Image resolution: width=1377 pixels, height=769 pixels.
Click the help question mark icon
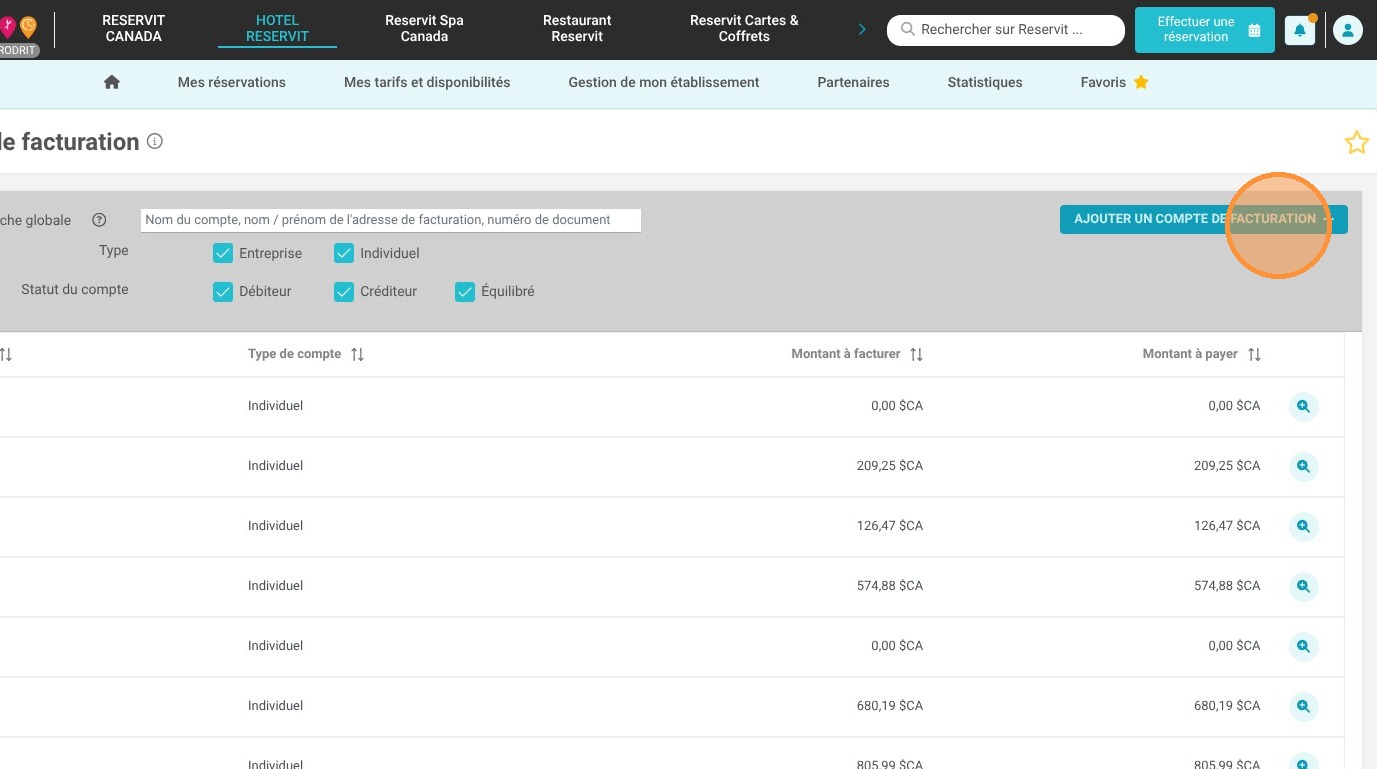coord(99,220)
